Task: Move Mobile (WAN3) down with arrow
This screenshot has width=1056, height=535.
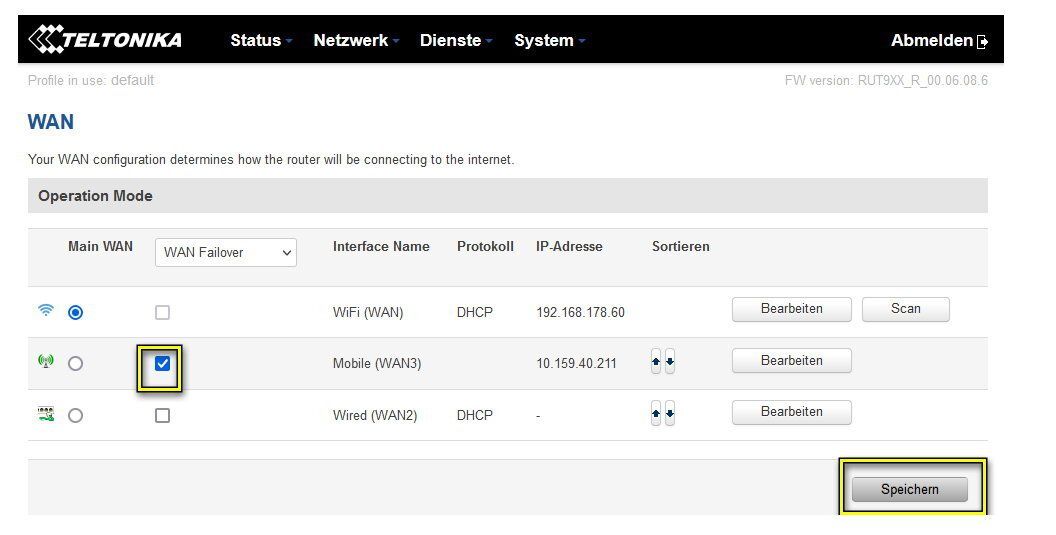Action: [670, 363]
